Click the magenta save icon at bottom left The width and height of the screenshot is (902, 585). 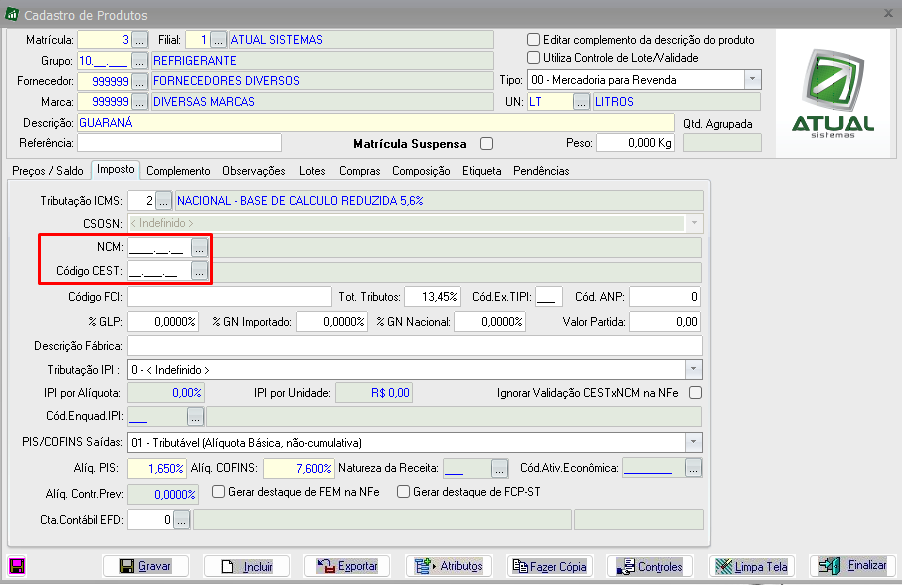point(17,566)
